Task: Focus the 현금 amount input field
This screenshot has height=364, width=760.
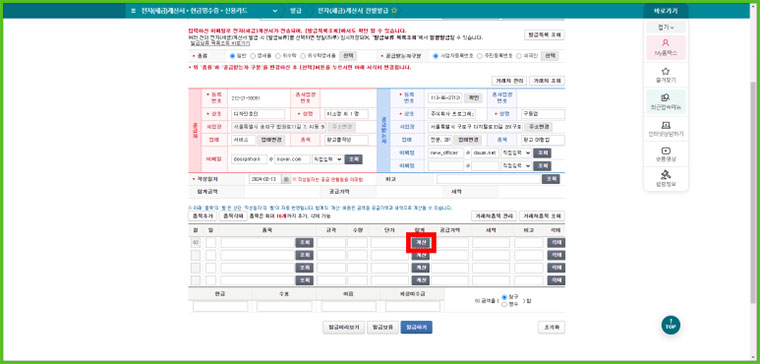Action: pos(220,306)
